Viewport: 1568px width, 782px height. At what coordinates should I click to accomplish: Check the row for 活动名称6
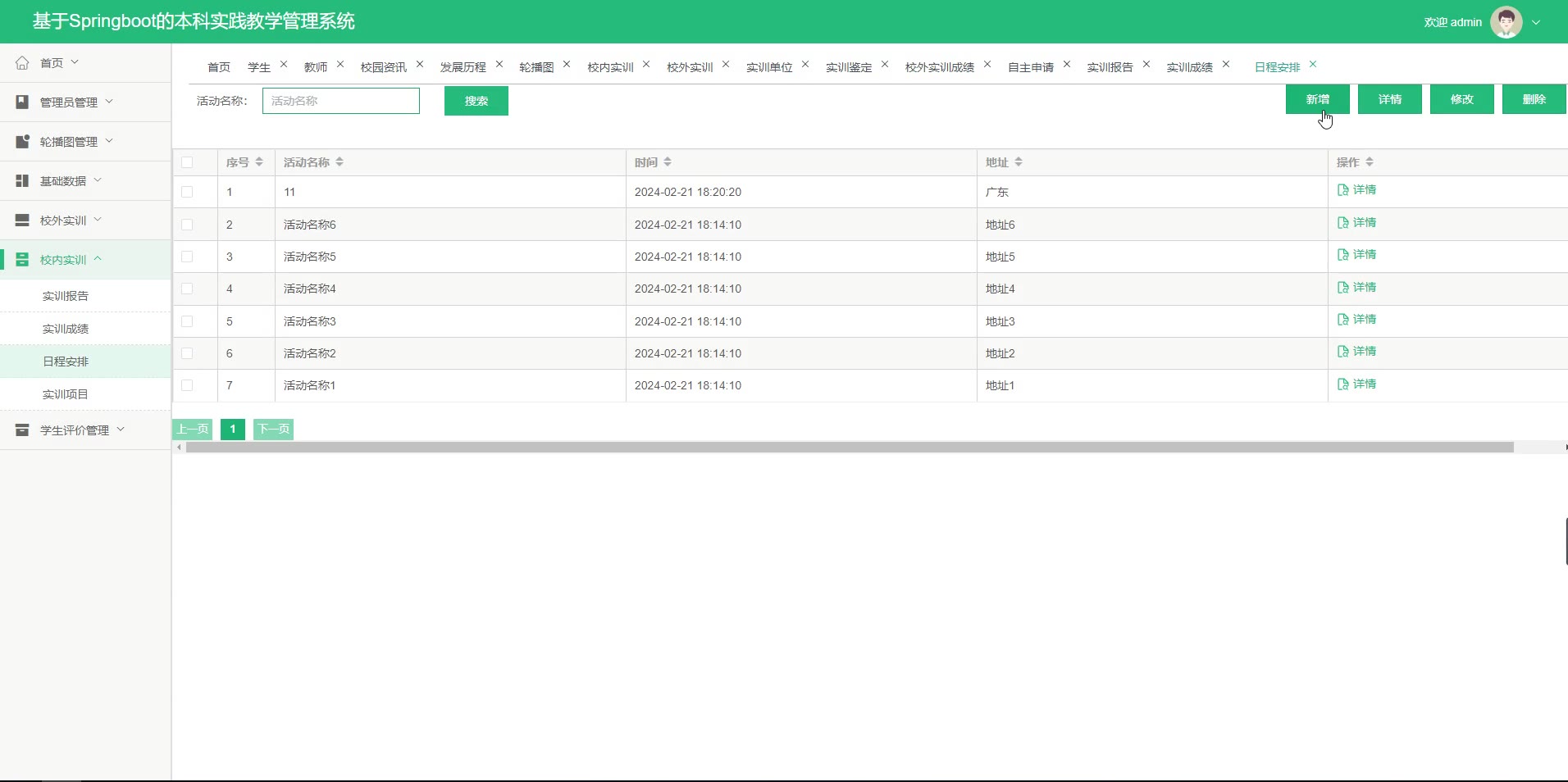click(x=187, y=225)
